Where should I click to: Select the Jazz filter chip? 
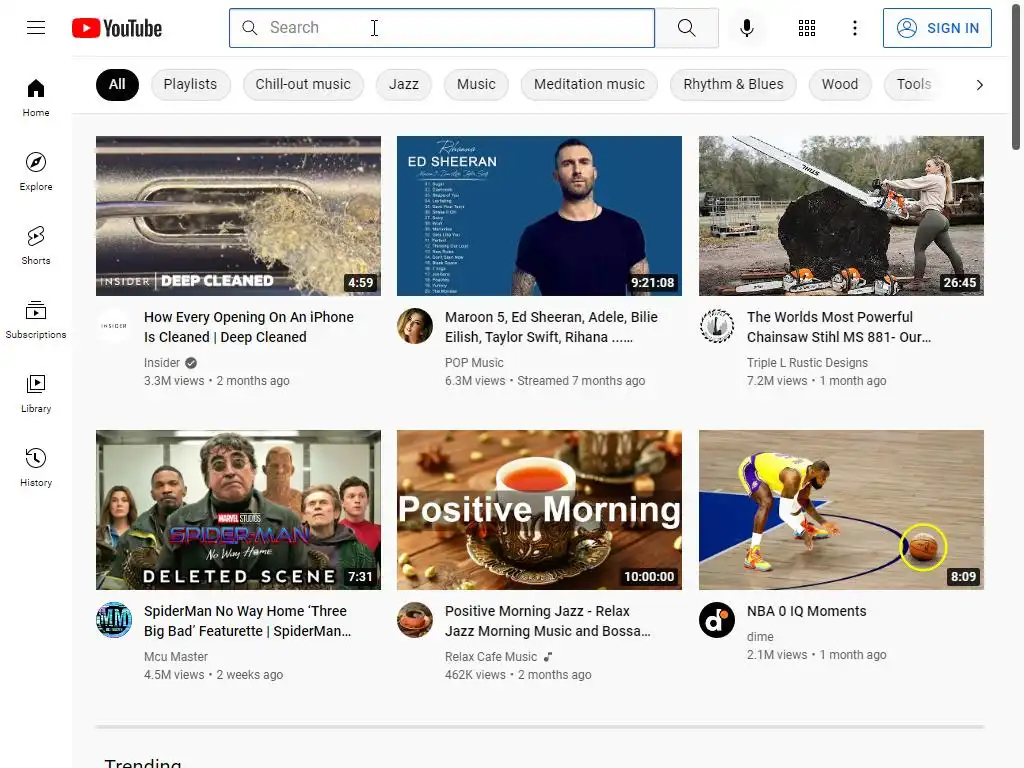pyautogui.click(x=404, y=84)
